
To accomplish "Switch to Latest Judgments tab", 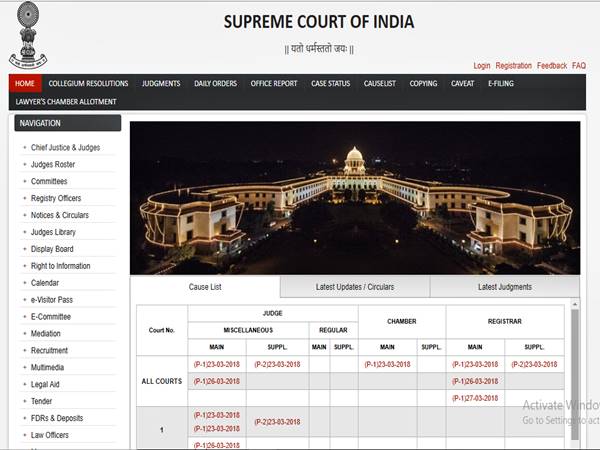I will [505, 287].
